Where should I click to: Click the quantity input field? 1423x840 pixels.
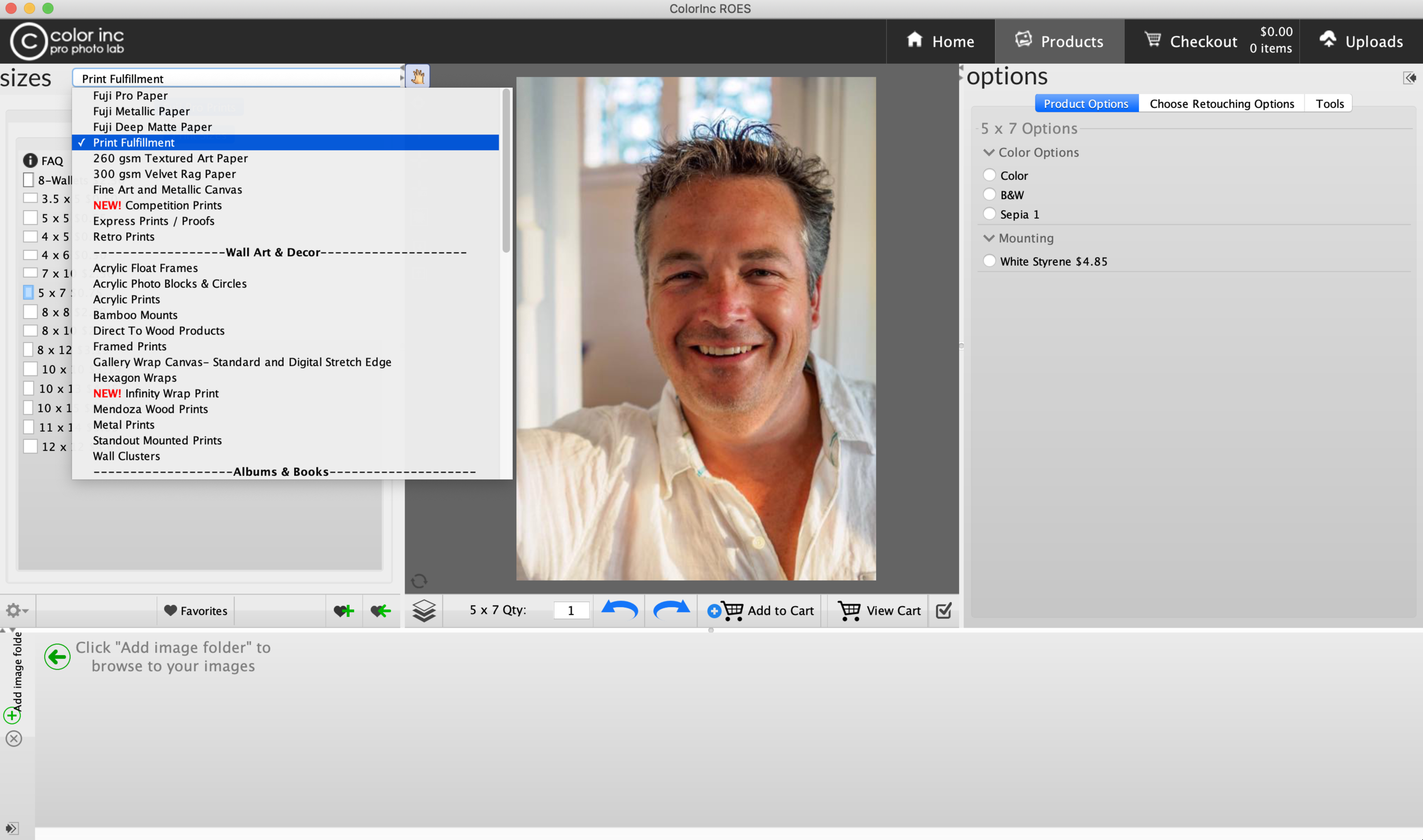(x=571, y=611)
